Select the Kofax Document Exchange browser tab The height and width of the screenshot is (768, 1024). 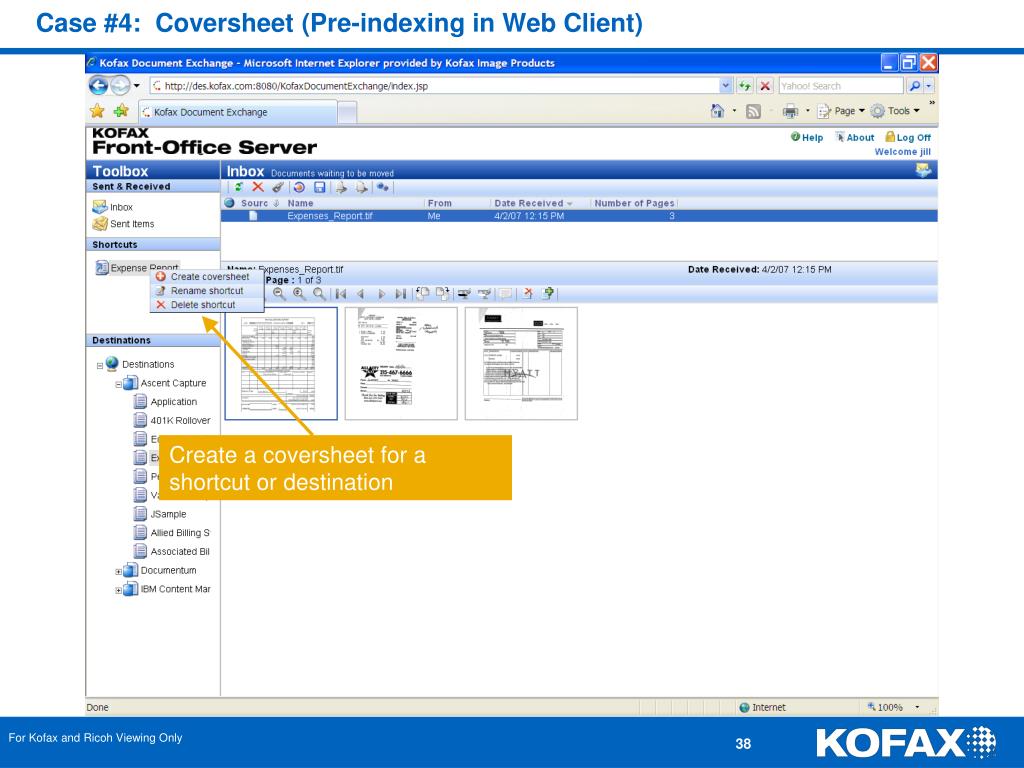tap(238, 112)
